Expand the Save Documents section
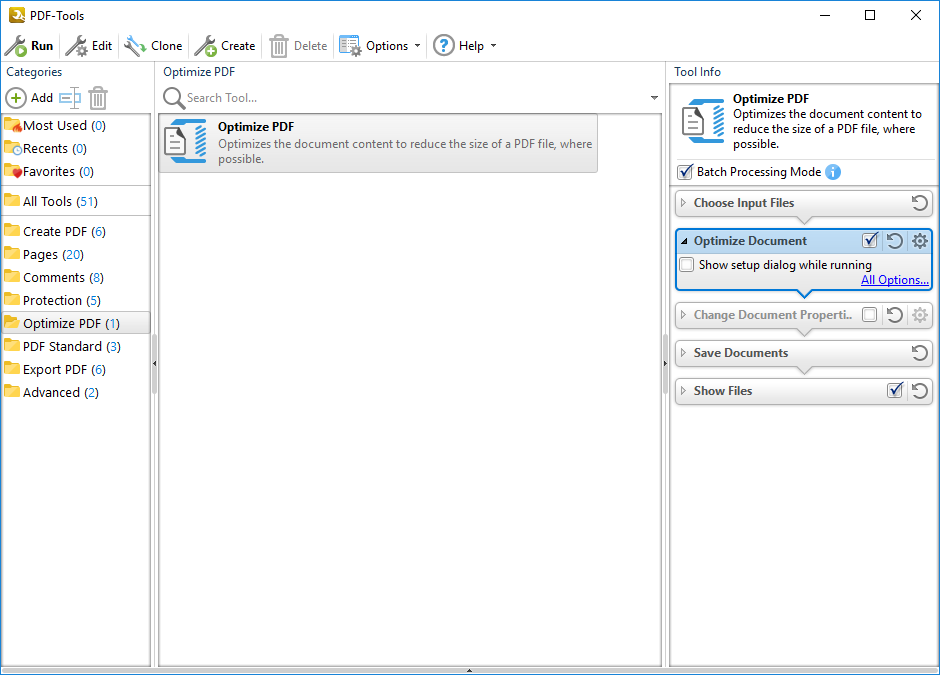Viewport: 940px width, 675px height. pyautogui.click(x=684, y=353)
